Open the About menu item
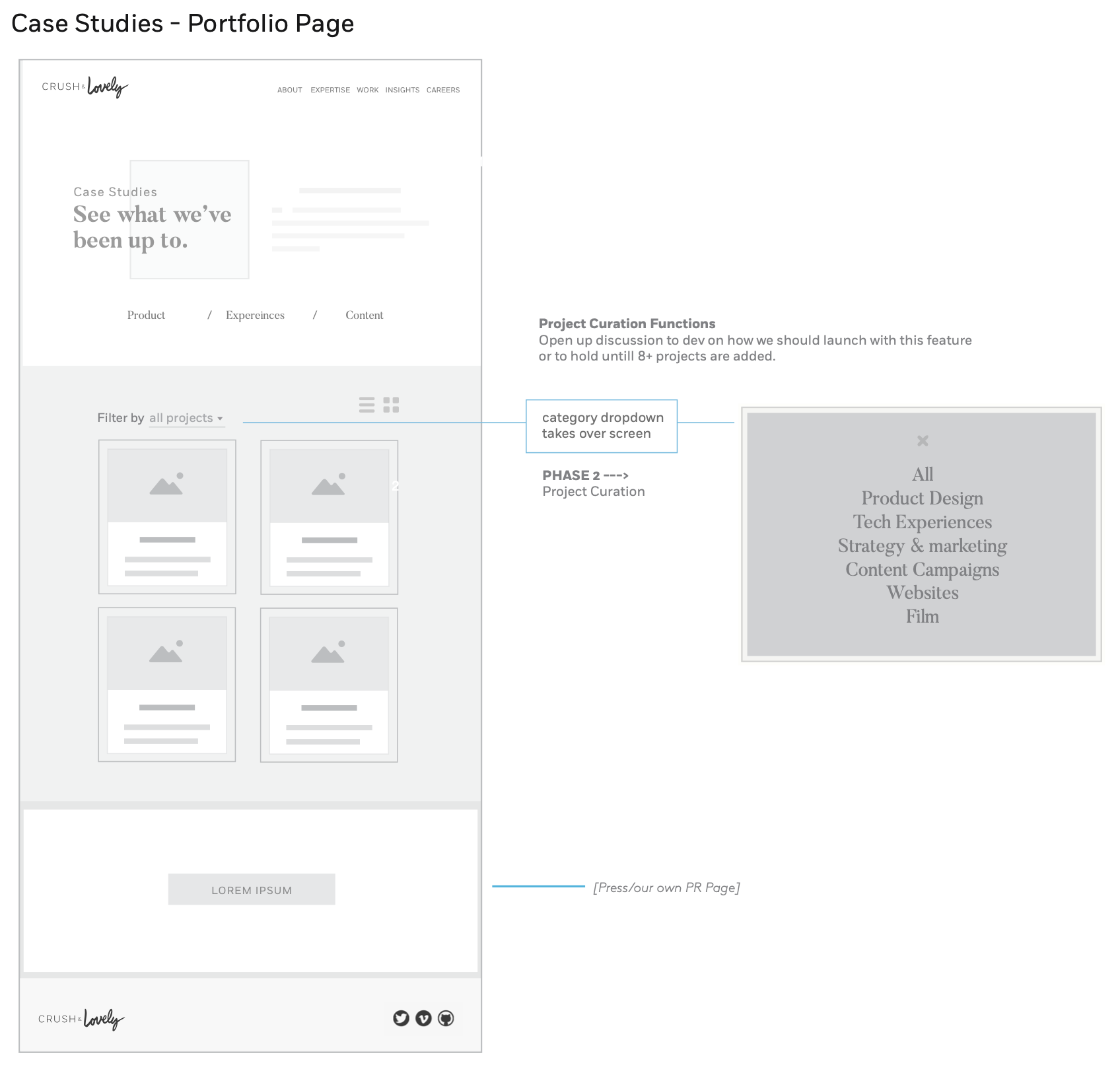 point(289,90)
